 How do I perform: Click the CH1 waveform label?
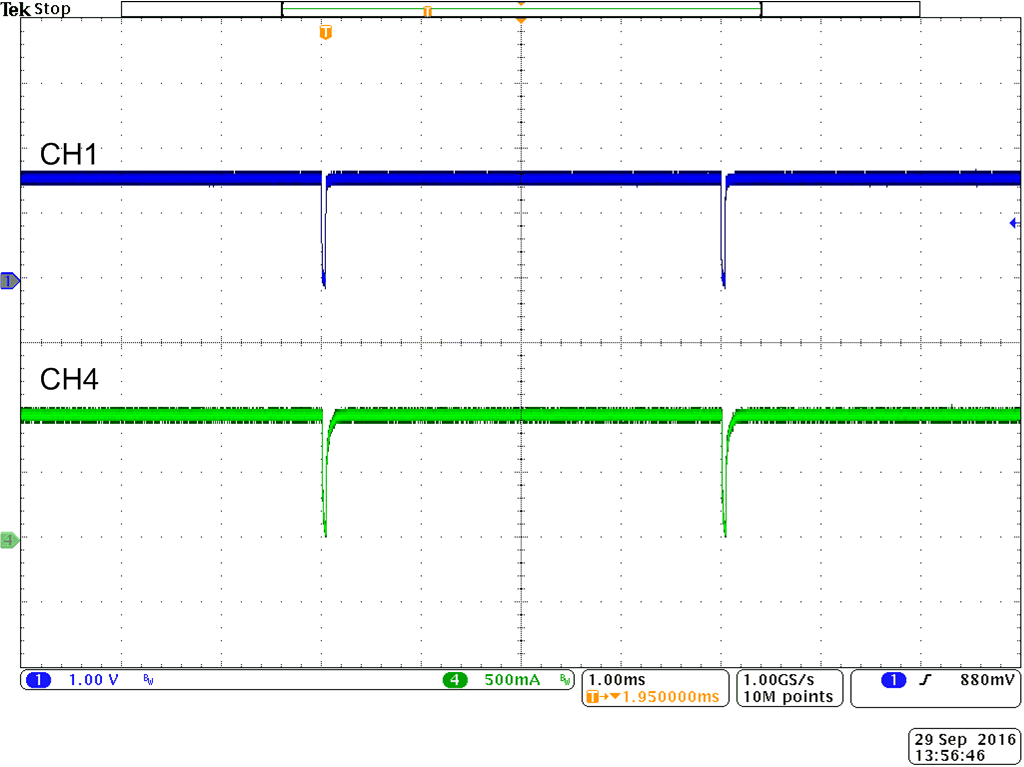68,154
